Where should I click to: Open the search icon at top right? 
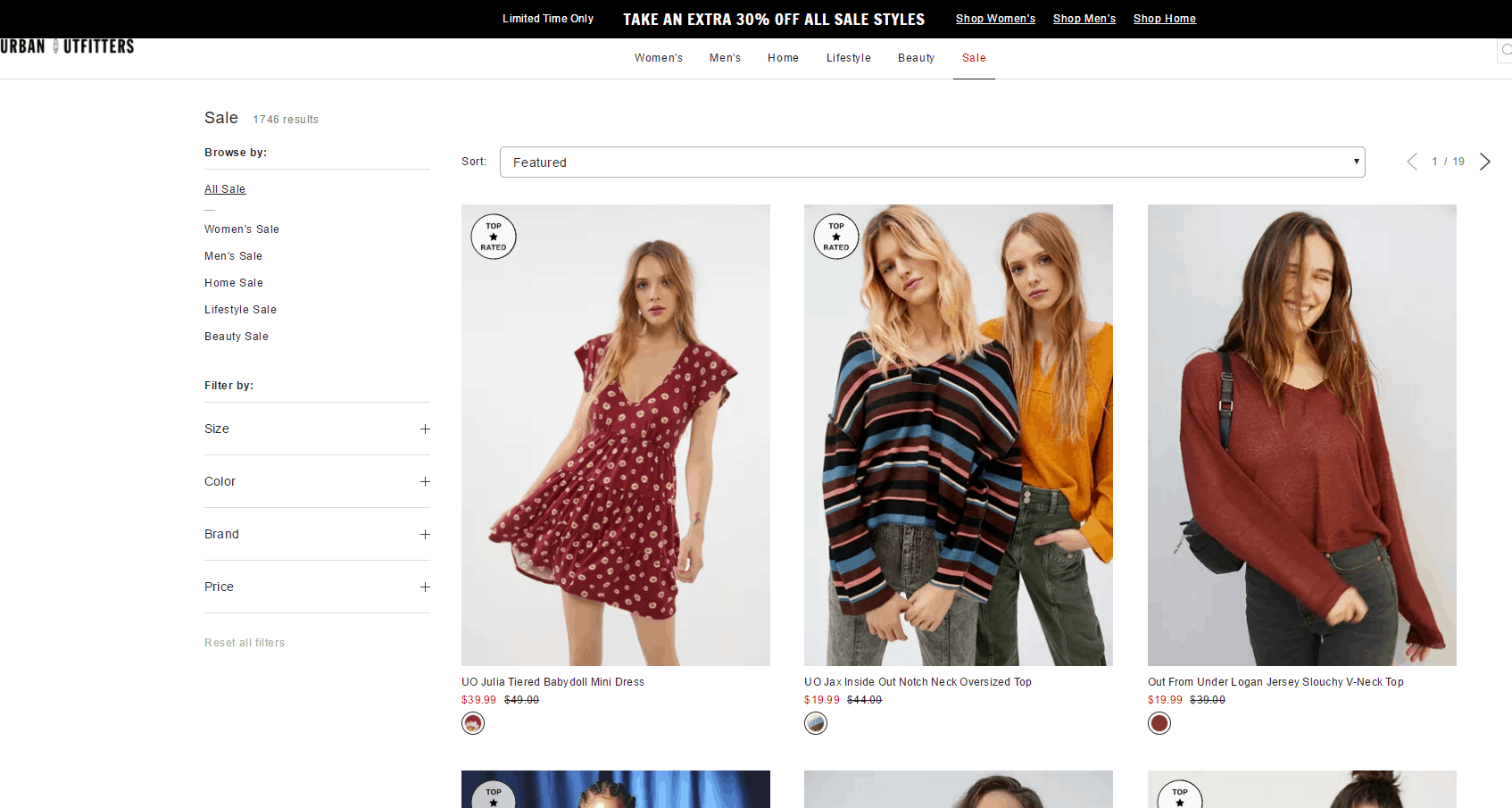[1506, 51]
